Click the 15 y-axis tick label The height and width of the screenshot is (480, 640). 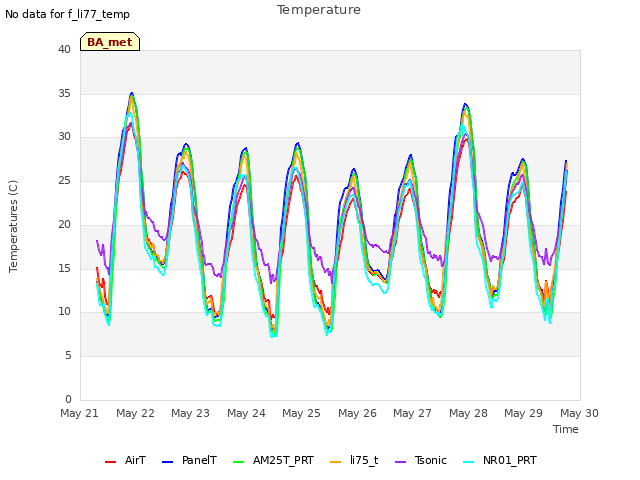point(64,268)
